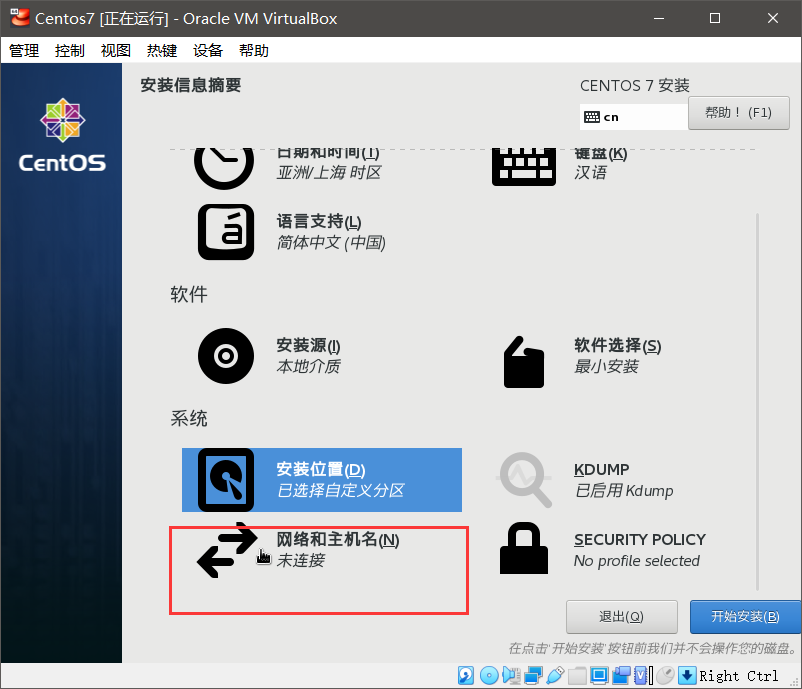Open 安装位置(D) spoke label
The image size is (802, 689).
tap(321, 469)
